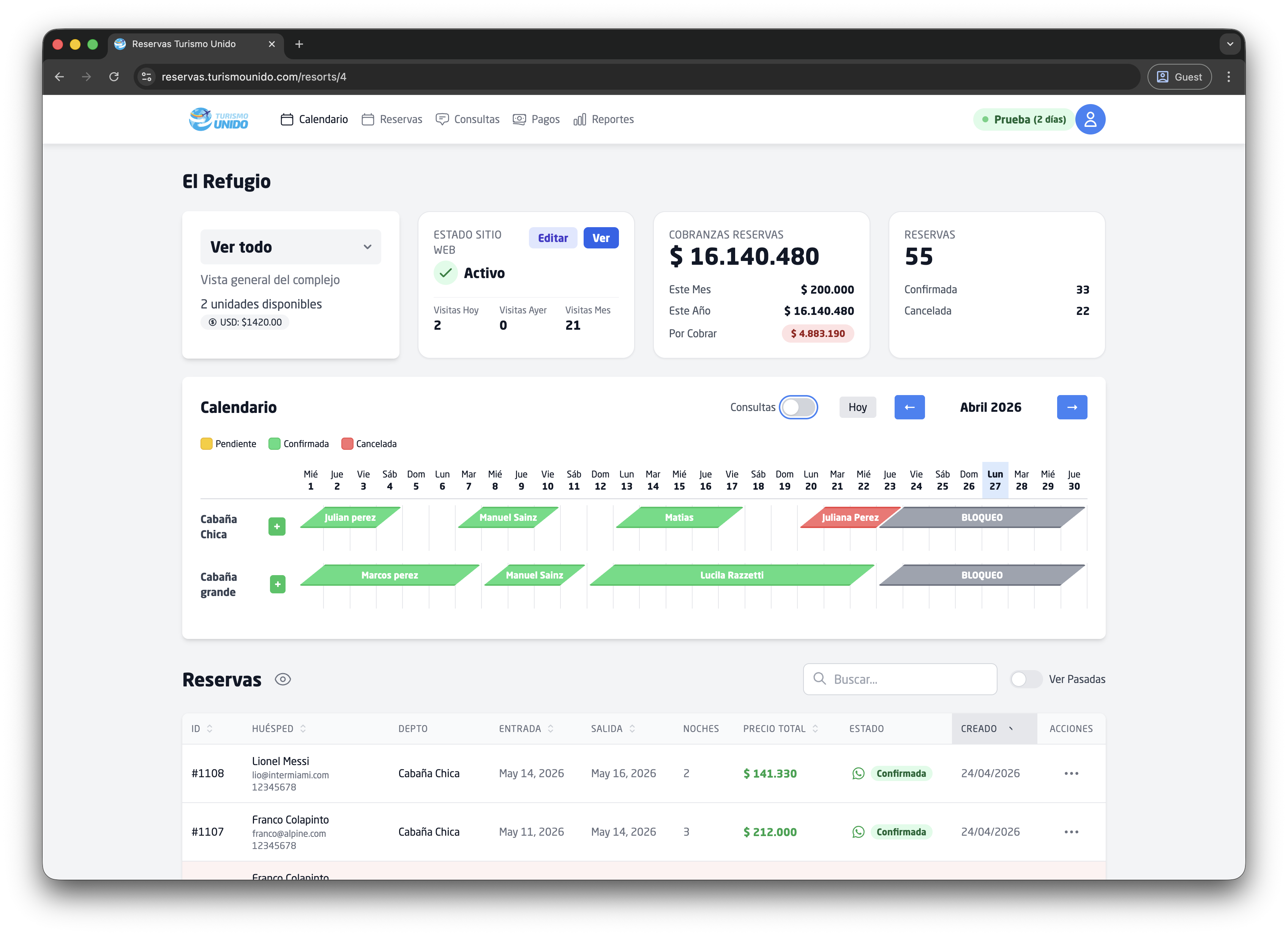Open the Reservas nav item
The image size is (1288, 936).
pyautogui.click(x=392, y=119)
